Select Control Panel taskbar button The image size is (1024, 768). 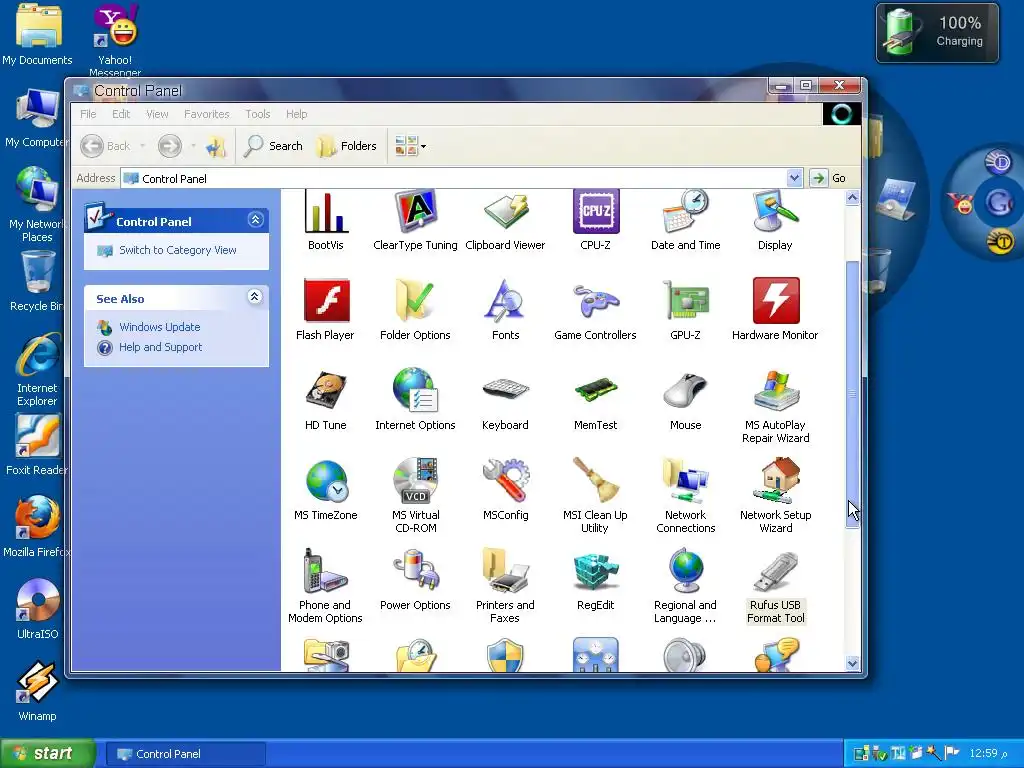[x=185, y=754]
